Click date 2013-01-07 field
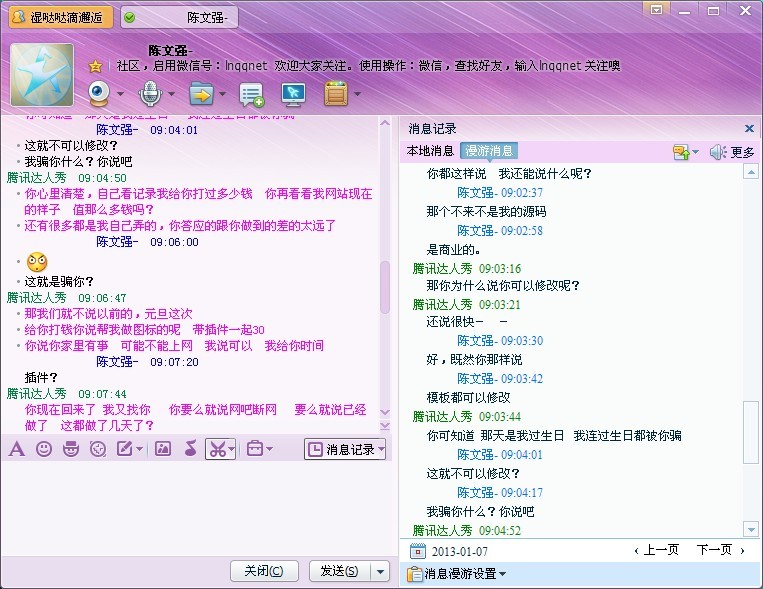Screen dimensions: 763x589 [459, 552]
